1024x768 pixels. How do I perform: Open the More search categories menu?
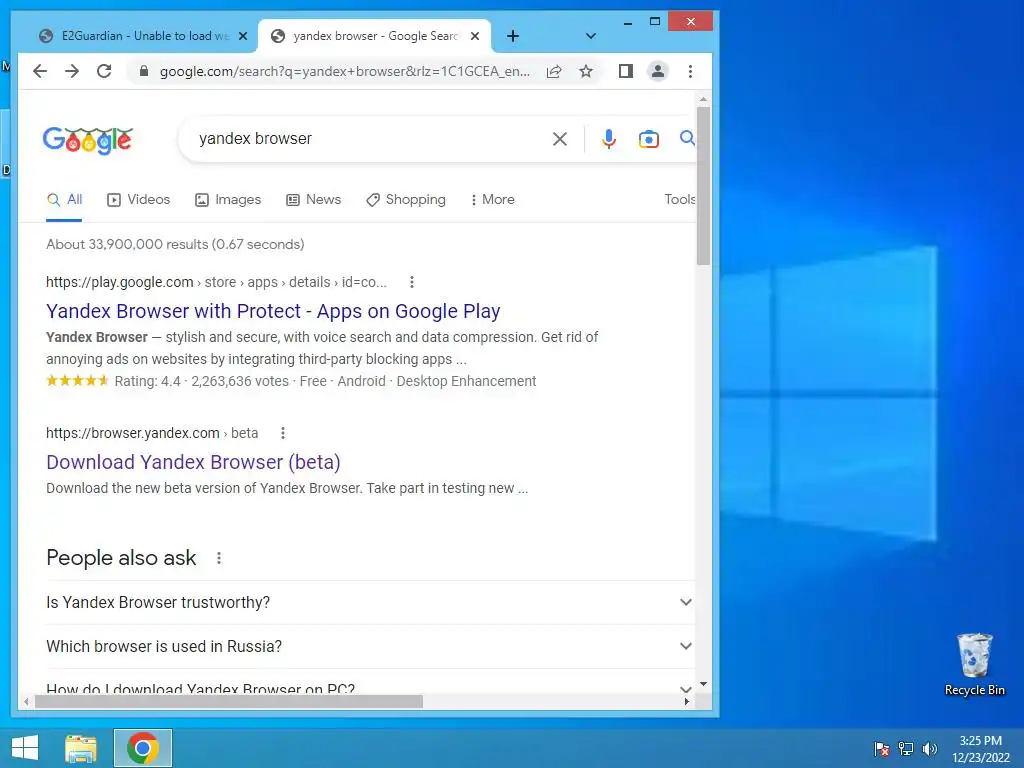(x=492, y=200)
